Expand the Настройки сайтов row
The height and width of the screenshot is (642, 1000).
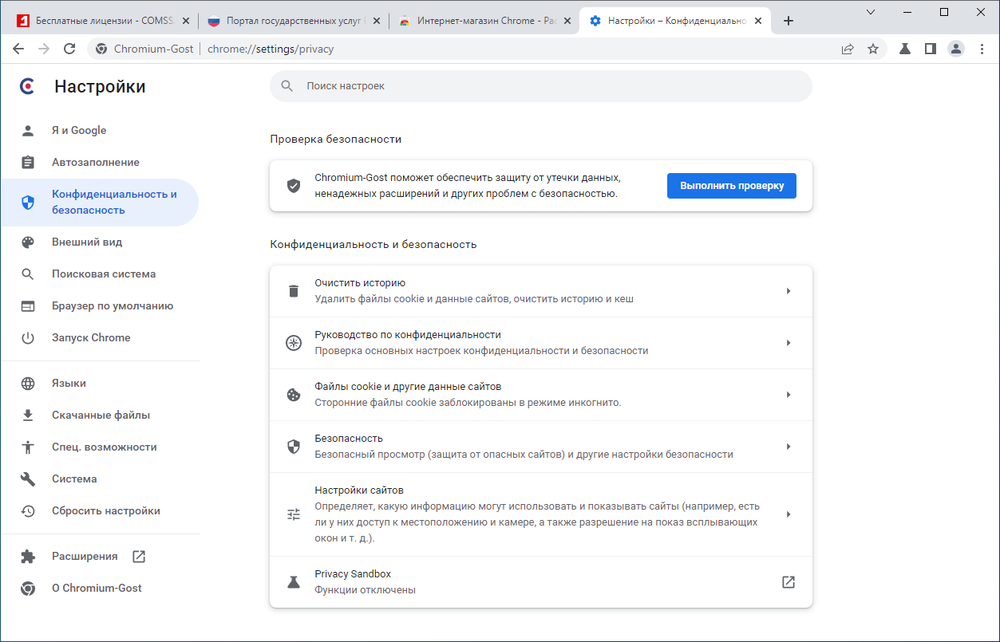(540, 514)
